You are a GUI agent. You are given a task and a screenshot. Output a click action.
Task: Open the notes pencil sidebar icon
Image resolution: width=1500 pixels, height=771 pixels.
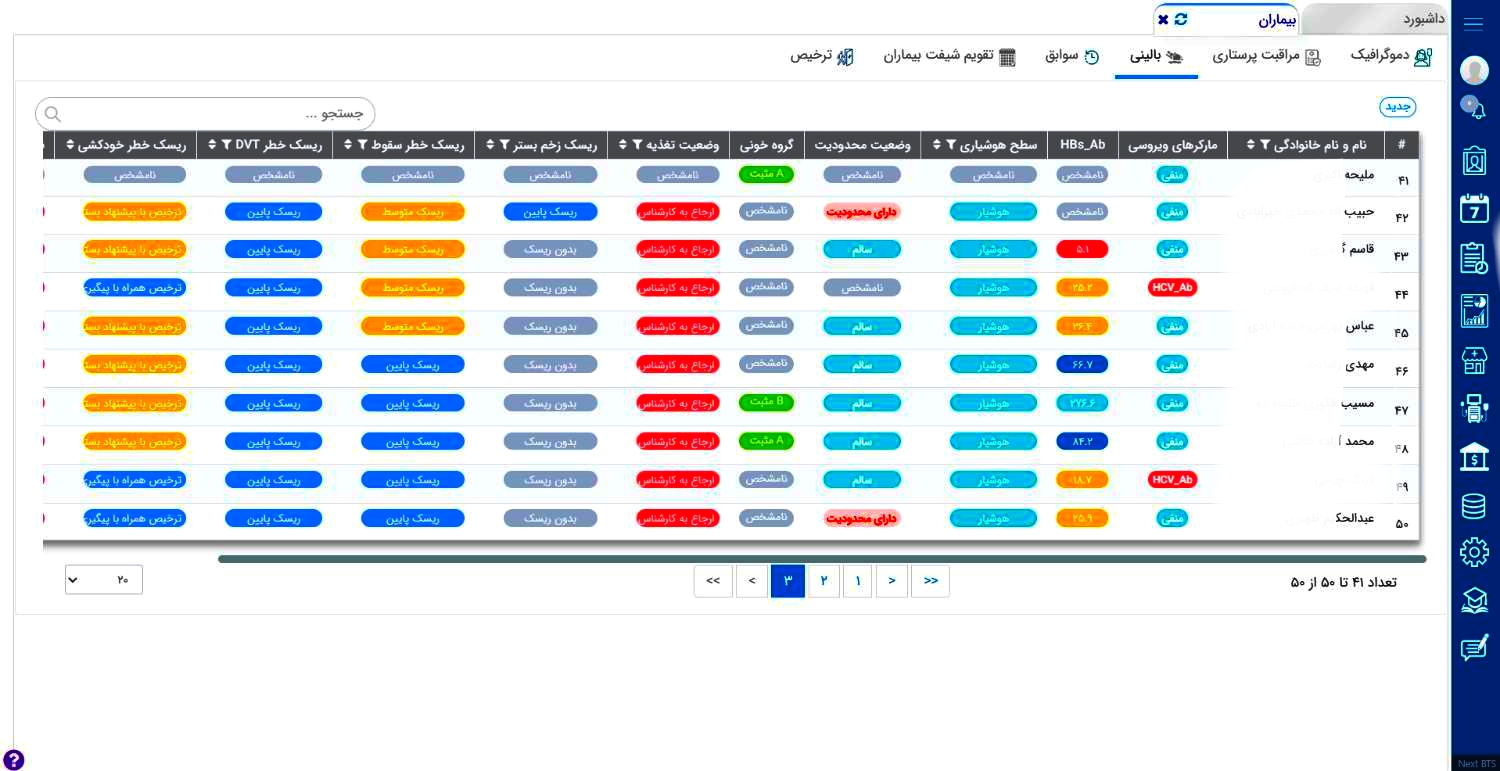tap(1474, 648)
